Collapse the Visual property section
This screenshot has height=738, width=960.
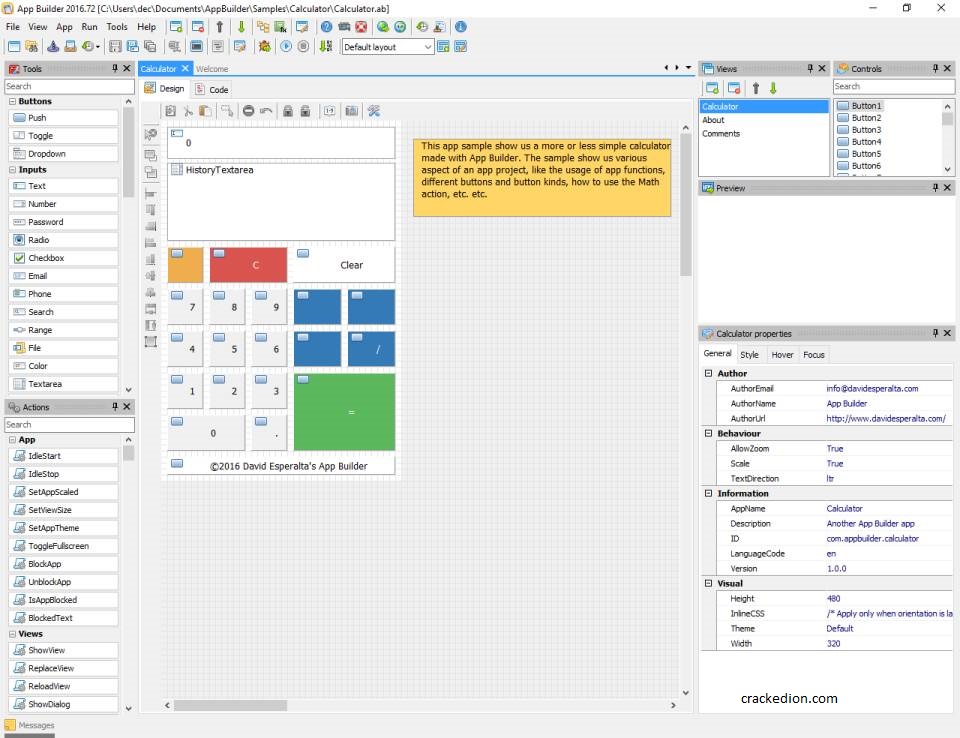[x=708, y=583]
